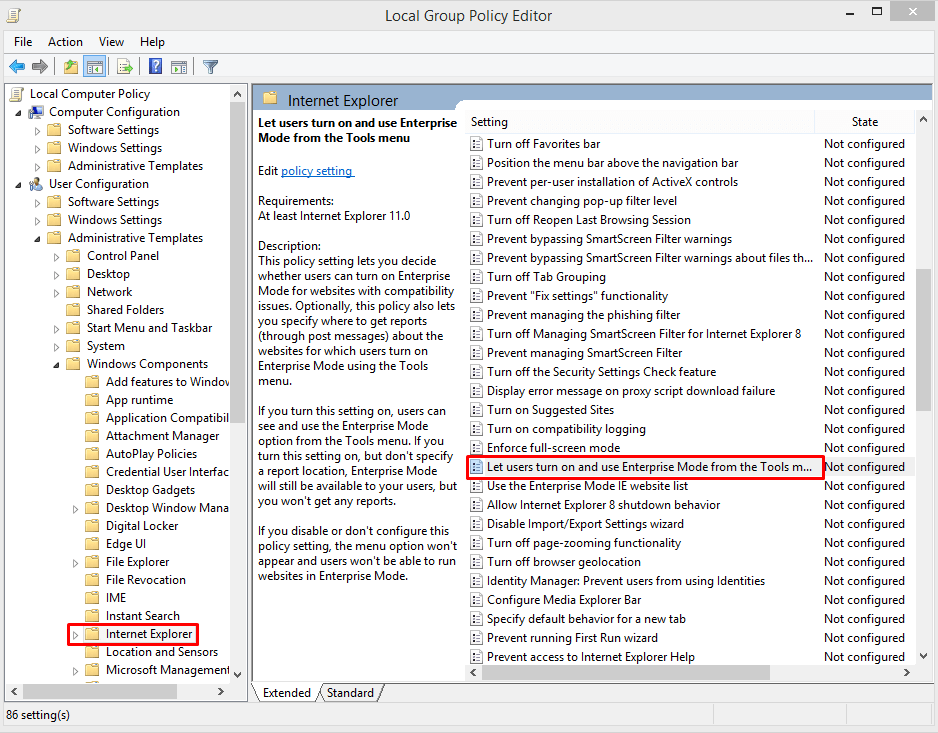
Task: Toggle the Show/Hide Action Pane icon
Action: coord(179,66)
